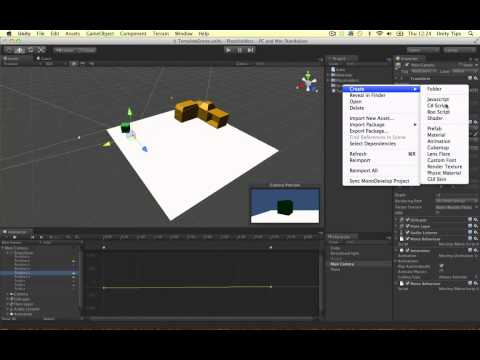Choose C# Script from Create submenu
The image size is (480, 360).
(x=437, y=105)
